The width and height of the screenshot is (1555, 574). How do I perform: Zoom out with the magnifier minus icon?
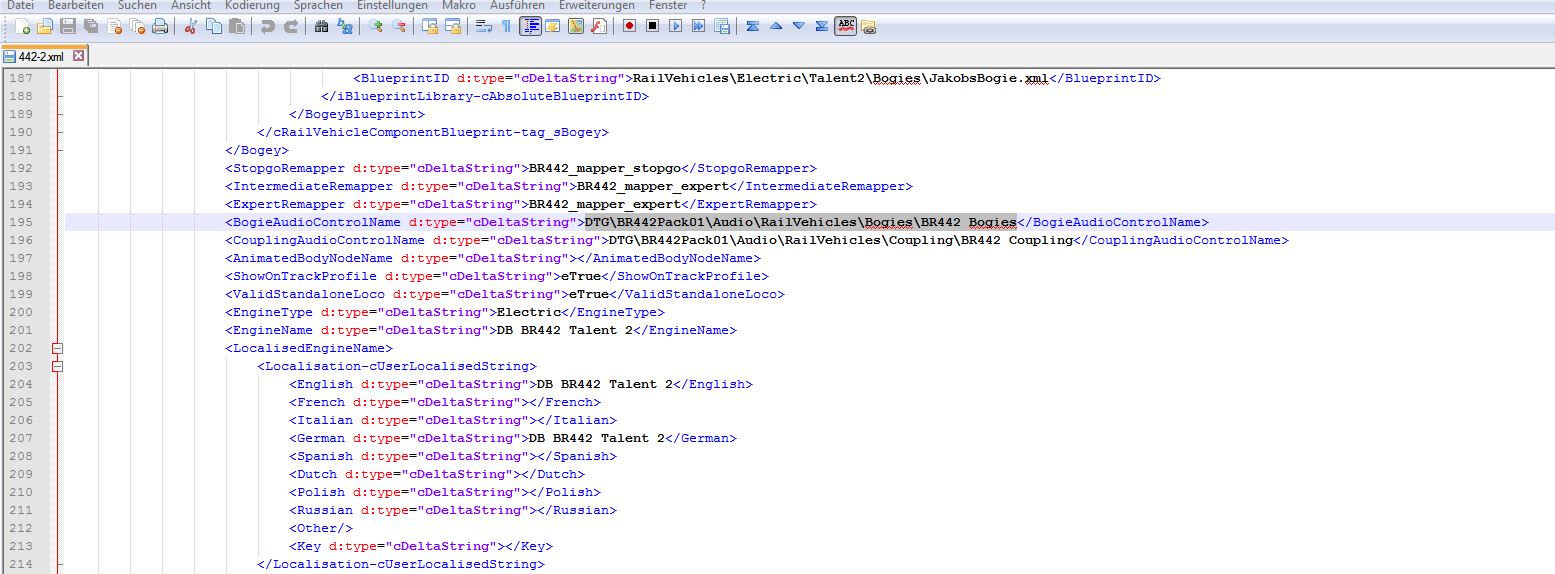click(398, 26)
